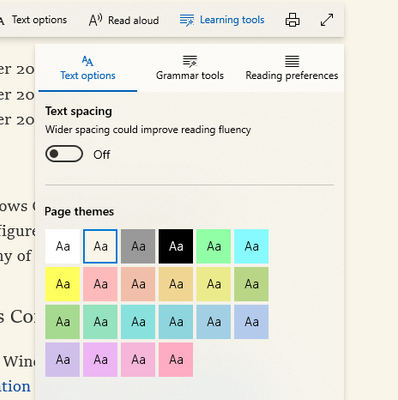Click the Reading preferences lines icon
The height and width of the screenshot is (400, 398).
pos(292,61)
